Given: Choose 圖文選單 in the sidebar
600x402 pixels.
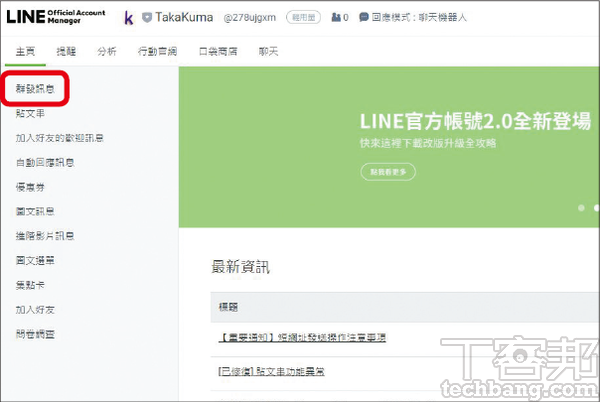Looking at the screenshot, I should tap(35, 260).
